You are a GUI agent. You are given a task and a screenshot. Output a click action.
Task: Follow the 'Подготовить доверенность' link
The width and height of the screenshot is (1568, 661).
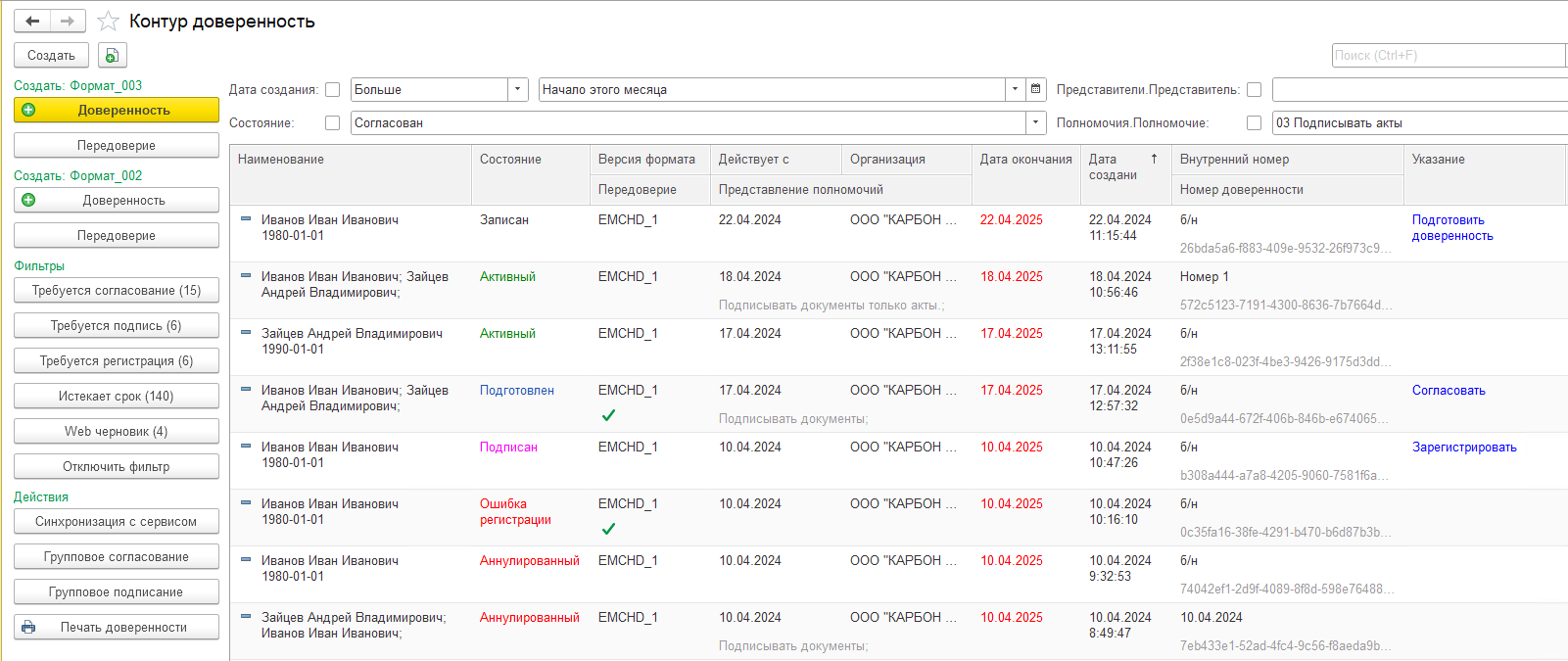(x=1452, y=227)
